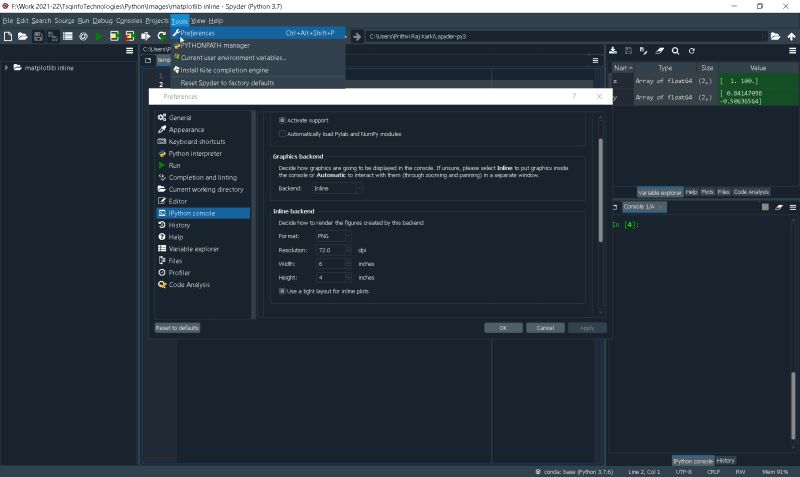Open the Consoles menu
The height and width of the screenshot is (477, 800).
click(129, 20)
